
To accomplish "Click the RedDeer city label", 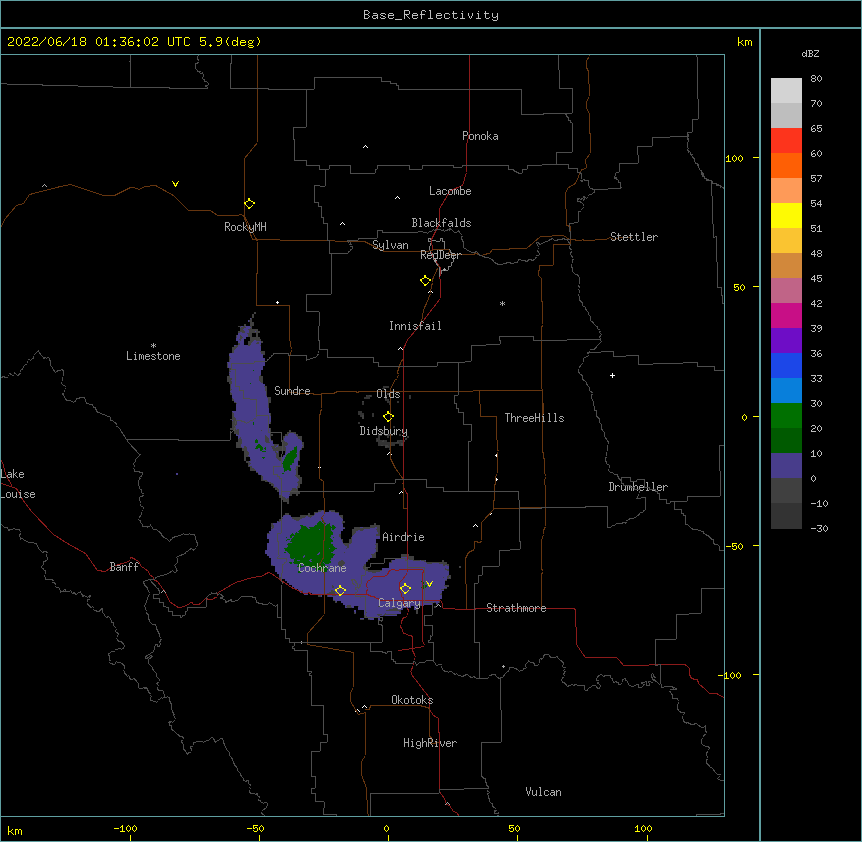I will tap(440, 255).
